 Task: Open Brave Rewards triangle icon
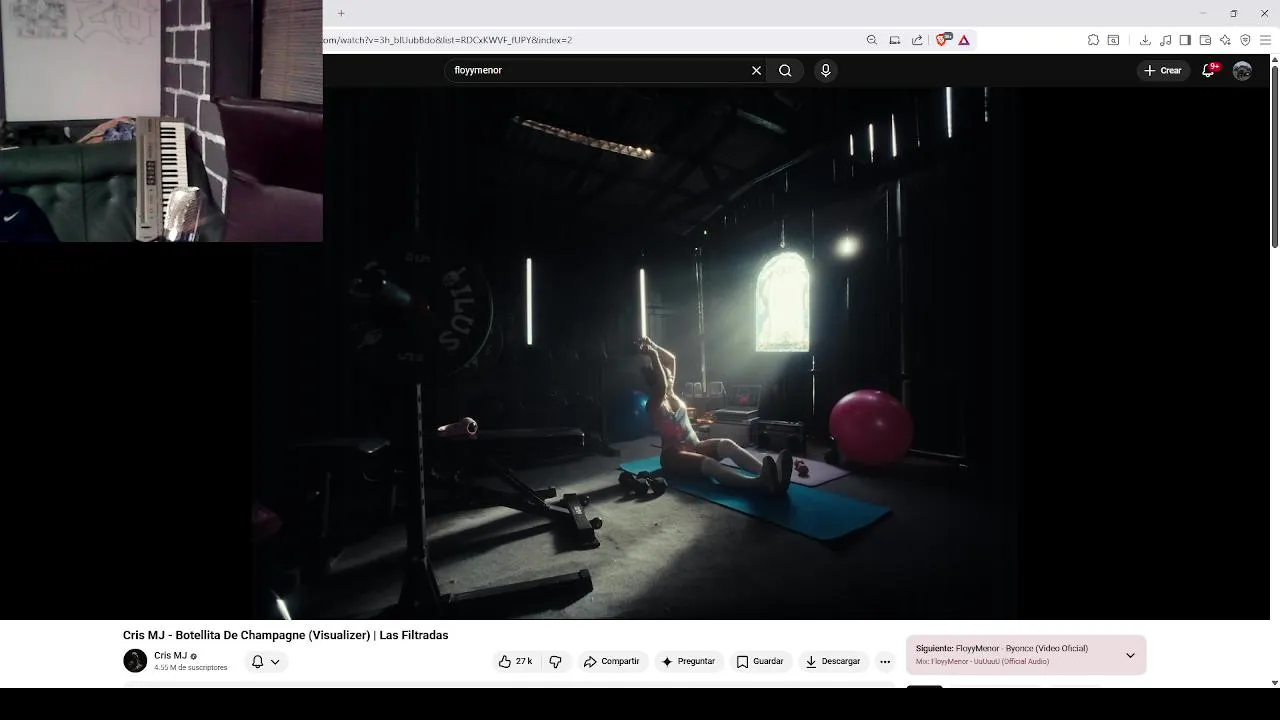click(x=964, y=40)
